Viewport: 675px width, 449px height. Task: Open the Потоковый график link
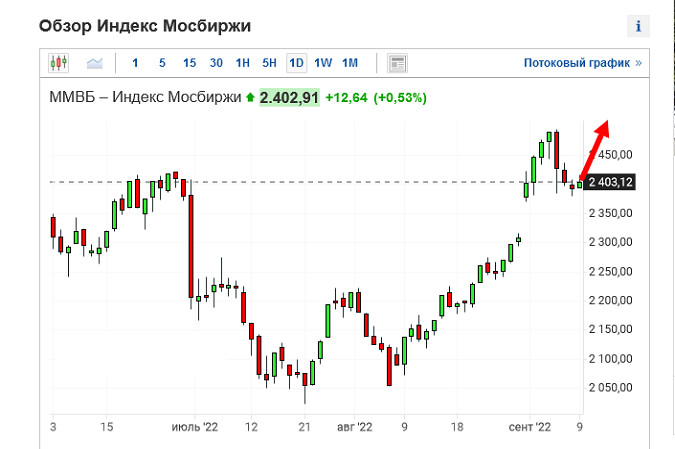(576, 63)
